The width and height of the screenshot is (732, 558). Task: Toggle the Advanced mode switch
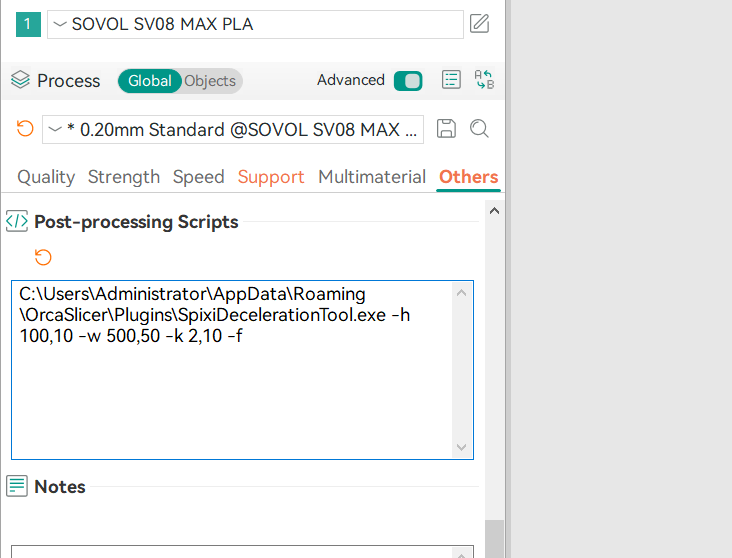pyautogui.click(x=408, y=81)
